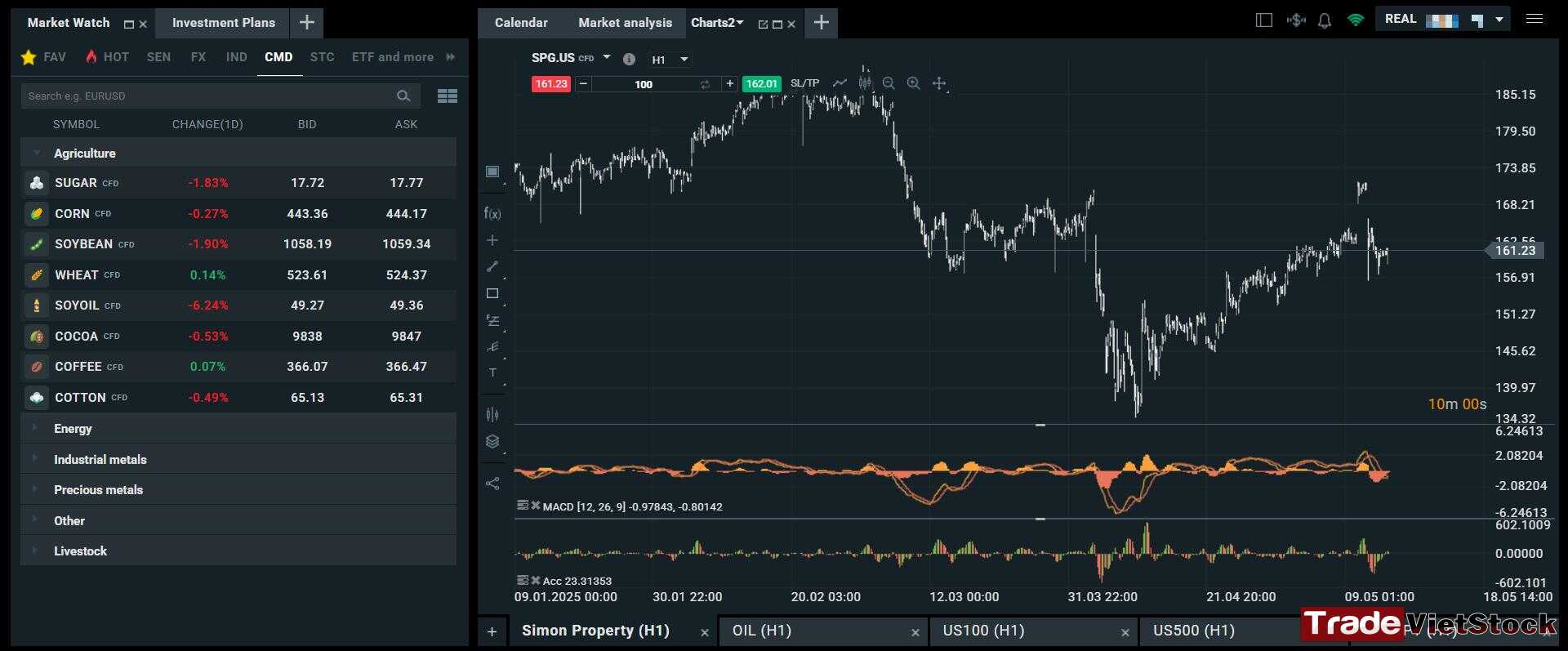Open notifications bell
The image size is (1568, 651).
point(1325,20)
